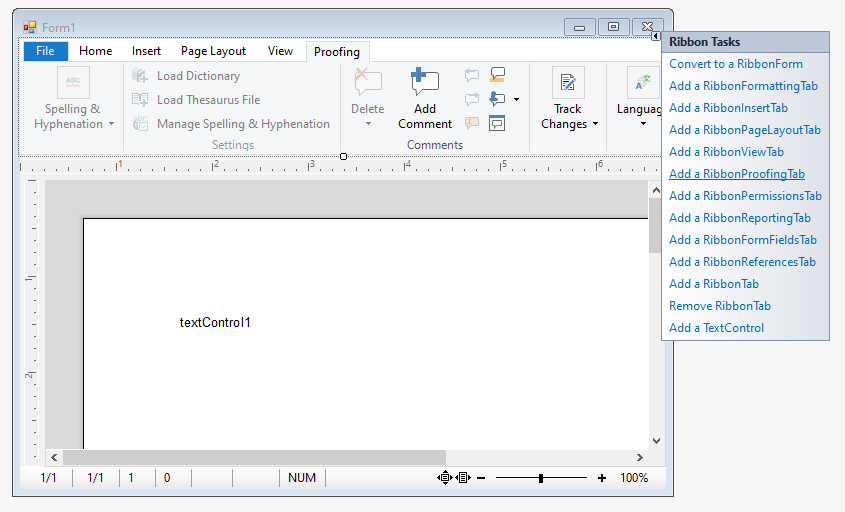Click the vertical scrollbar up arrow

656,190
